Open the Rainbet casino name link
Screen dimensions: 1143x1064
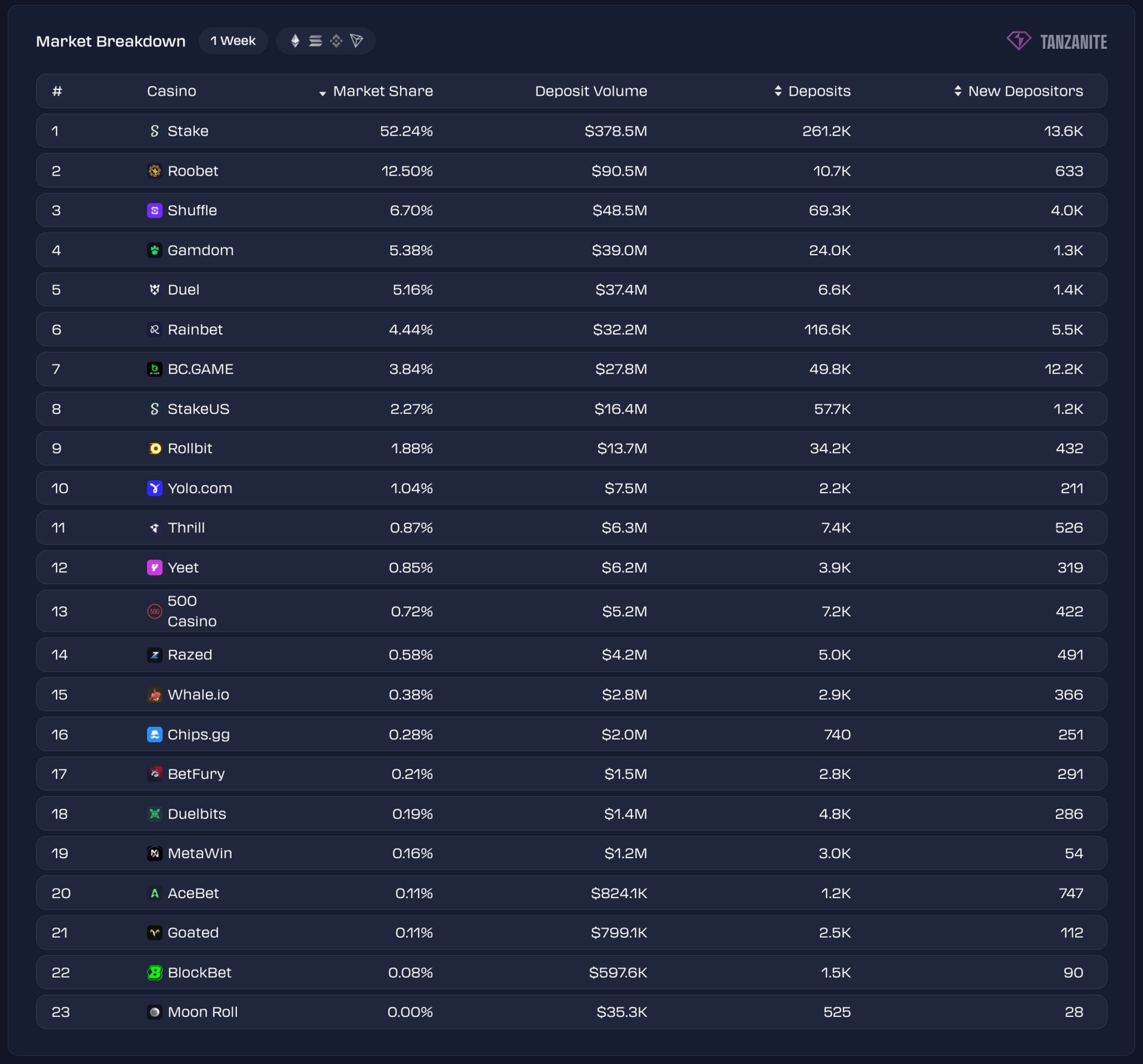(195, 330)
